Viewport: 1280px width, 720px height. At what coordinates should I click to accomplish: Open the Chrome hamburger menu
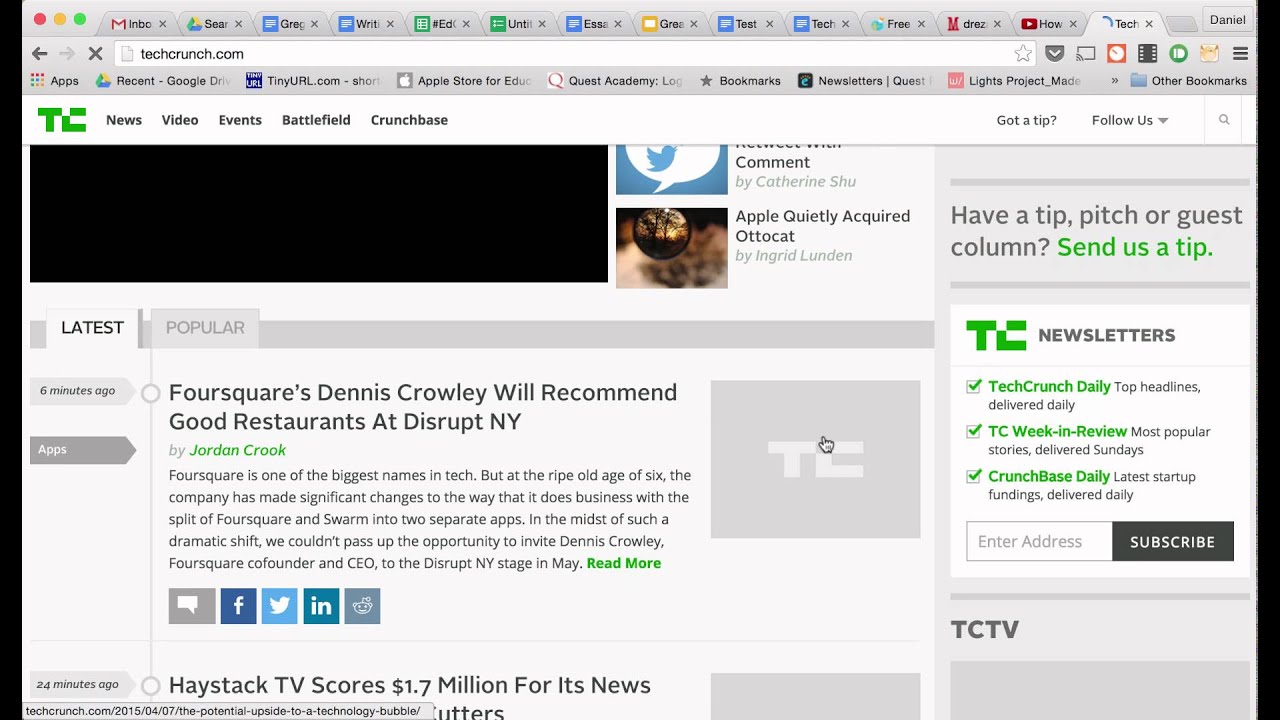tap(1241, 54)
